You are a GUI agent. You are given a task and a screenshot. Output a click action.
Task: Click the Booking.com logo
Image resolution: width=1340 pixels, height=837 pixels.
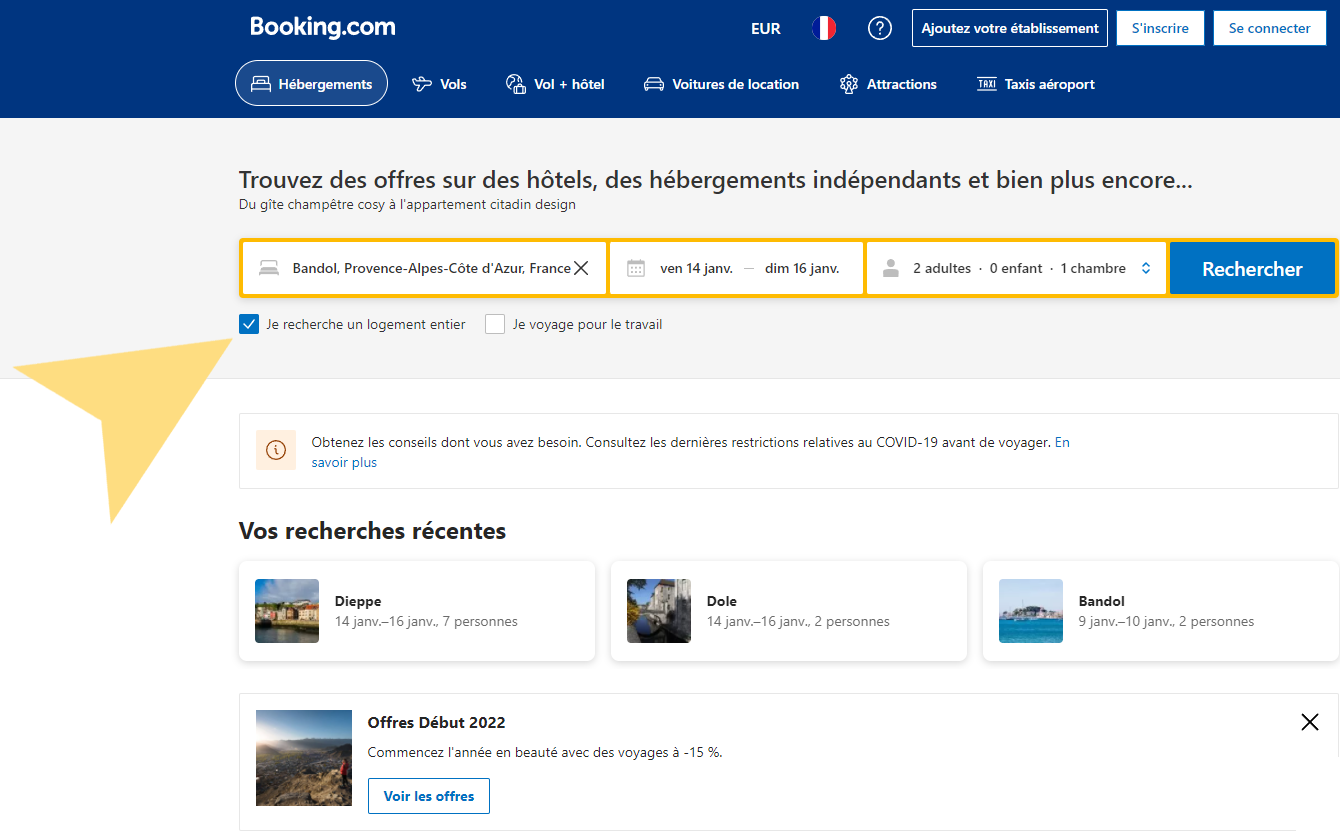[322, 27]
